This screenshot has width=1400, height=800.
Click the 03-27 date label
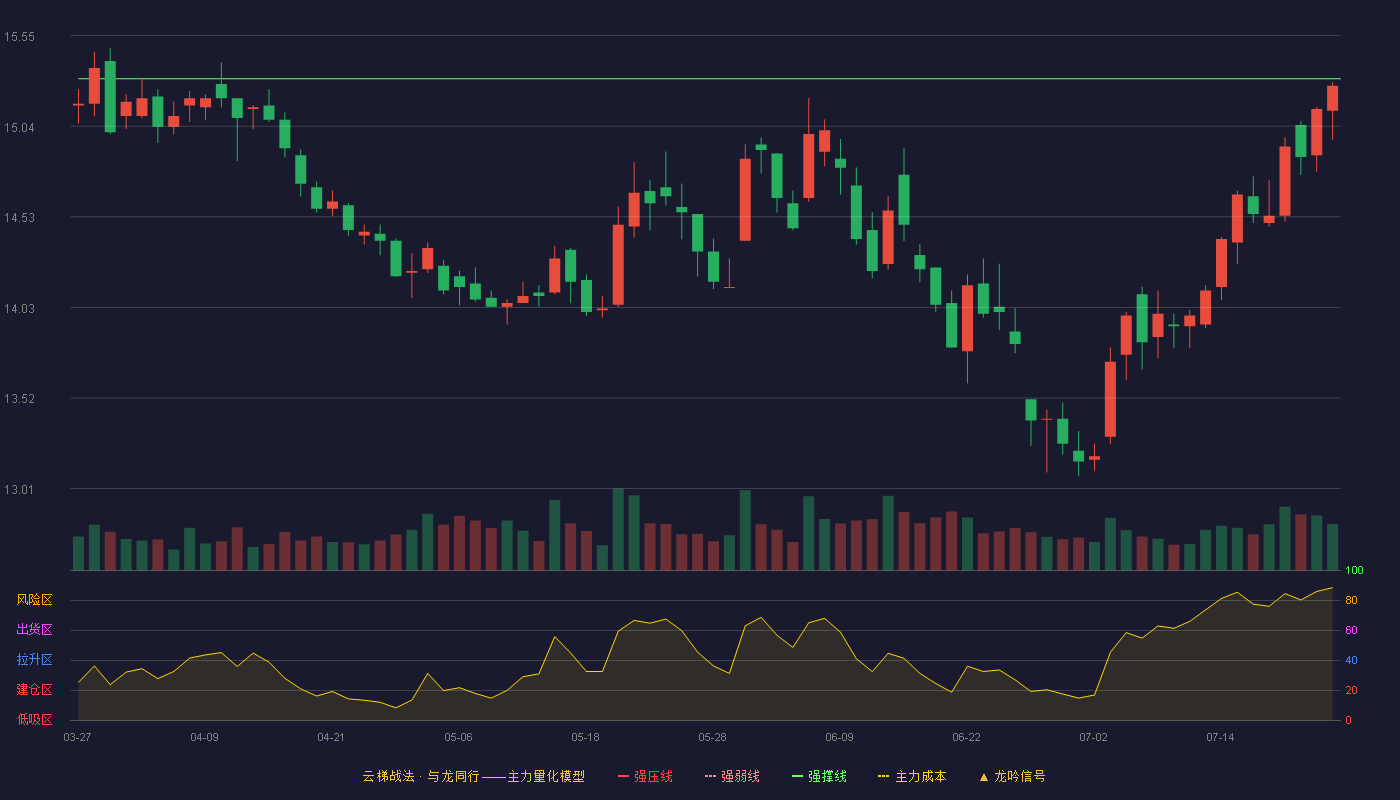77,737
